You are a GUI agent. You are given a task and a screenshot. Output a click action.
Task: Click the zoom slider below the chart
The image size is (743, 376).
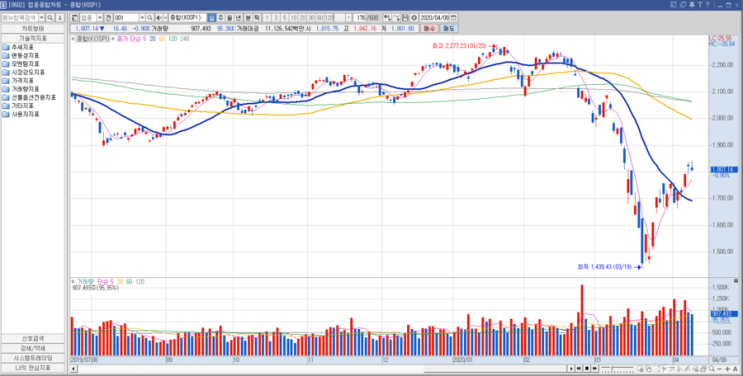click(x=617, y=368)
